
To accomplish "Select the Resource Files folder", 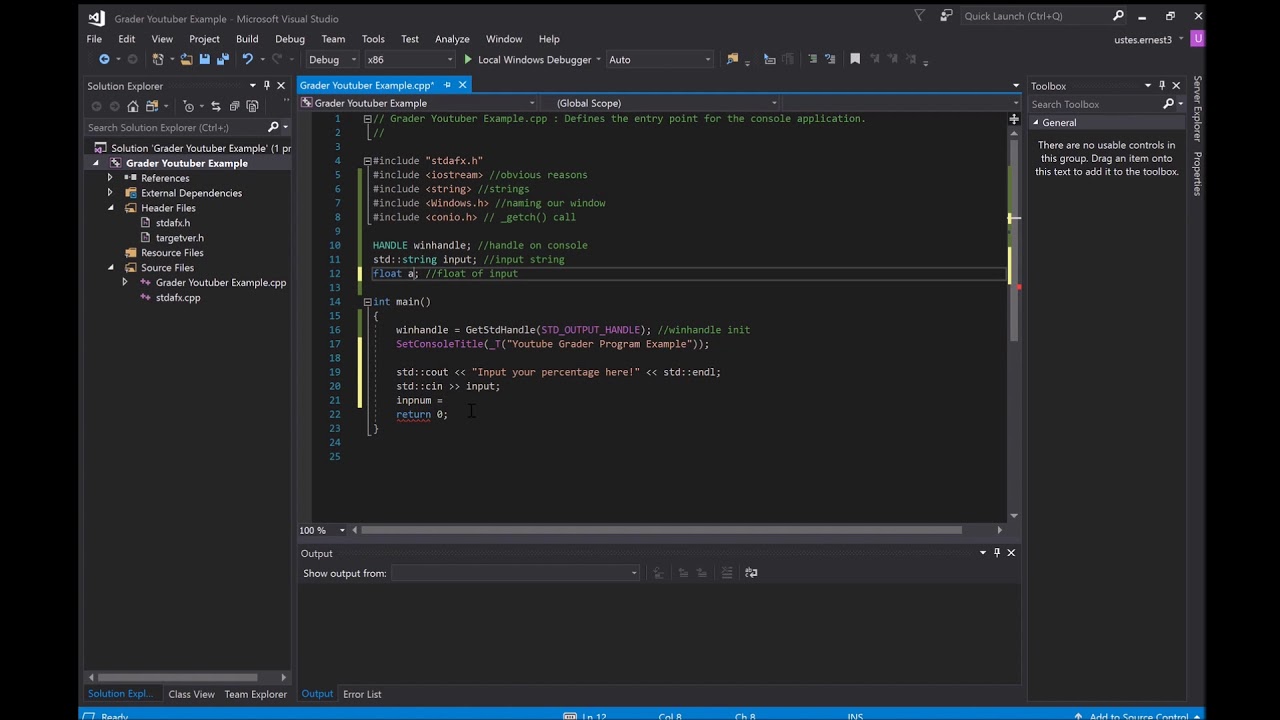I will [172, 253].
